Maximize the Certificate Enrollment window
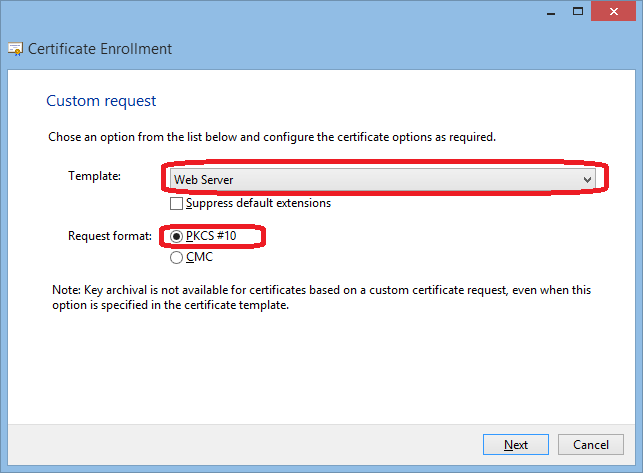 point(578,11)
